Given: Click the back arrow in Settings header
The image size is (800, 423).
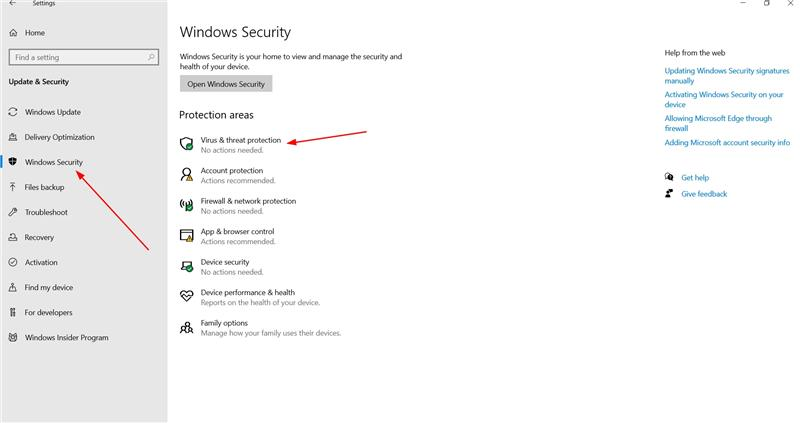Looking at the screenshot, I should (13, 3).
